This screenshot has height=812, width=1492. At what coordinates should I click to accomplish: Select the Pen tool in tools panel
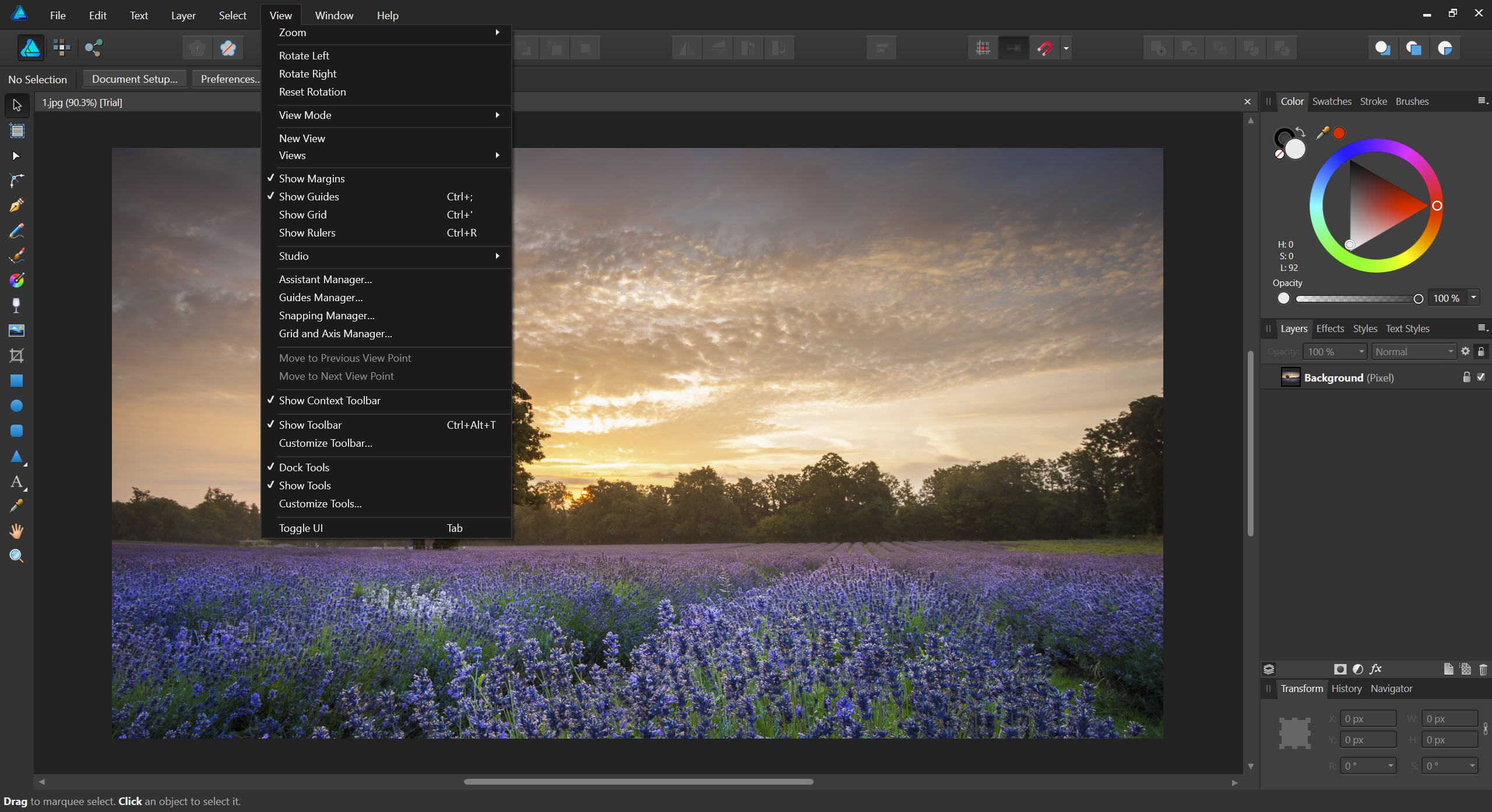[x=16, y=206]
